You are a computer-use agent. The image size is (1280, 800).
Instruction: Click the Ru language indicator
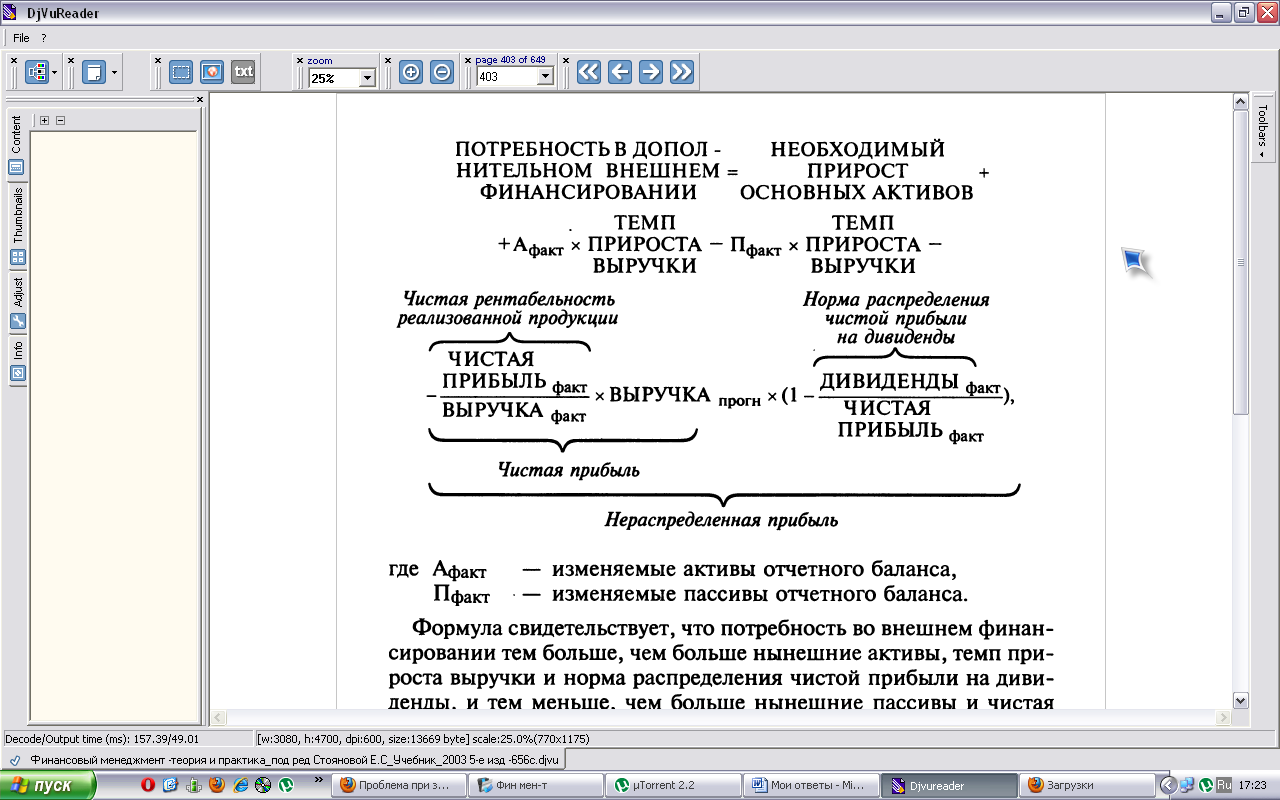1225,786
